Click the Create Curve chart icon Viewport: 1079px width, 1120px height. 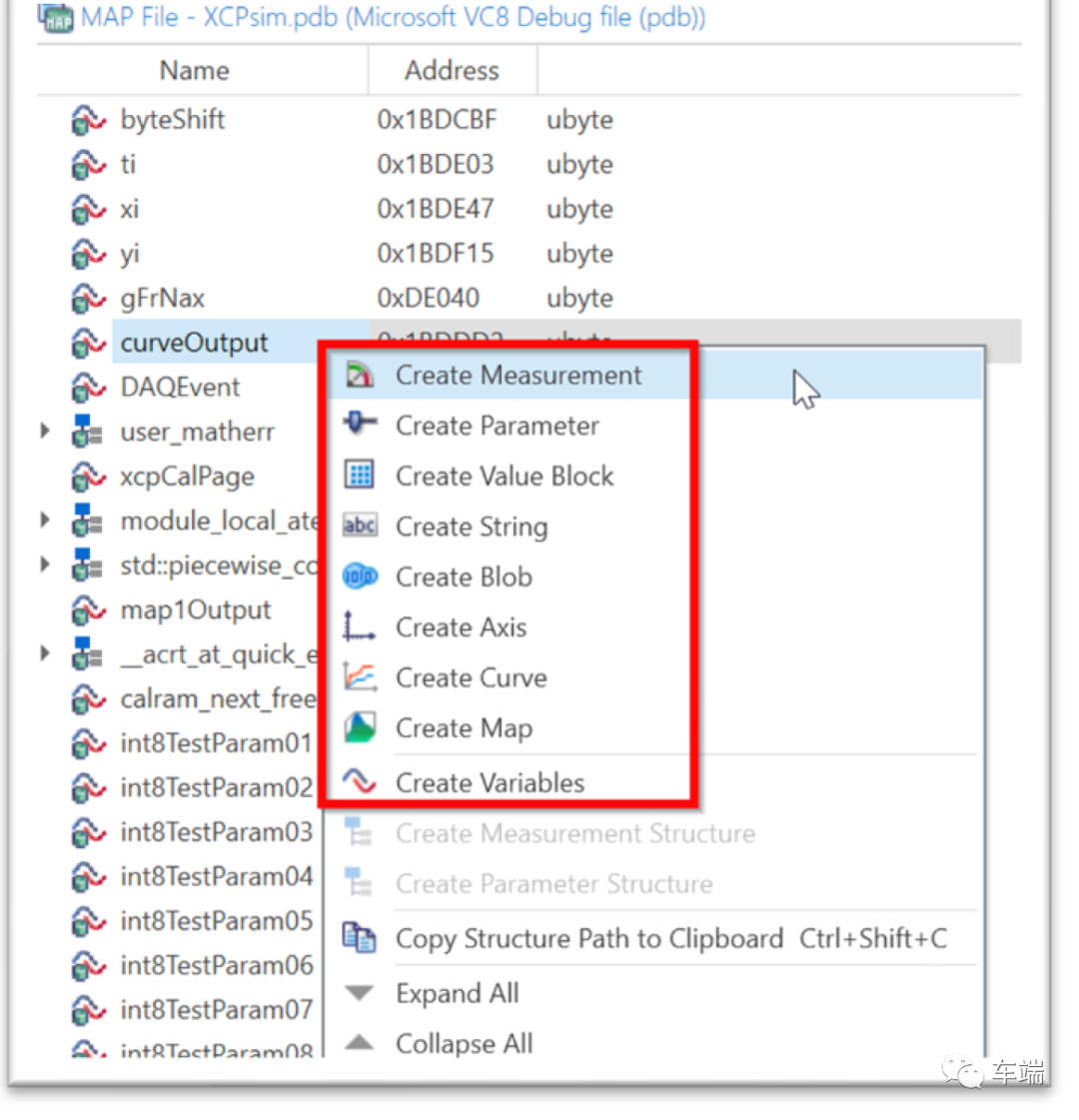(x=360, y=677)
